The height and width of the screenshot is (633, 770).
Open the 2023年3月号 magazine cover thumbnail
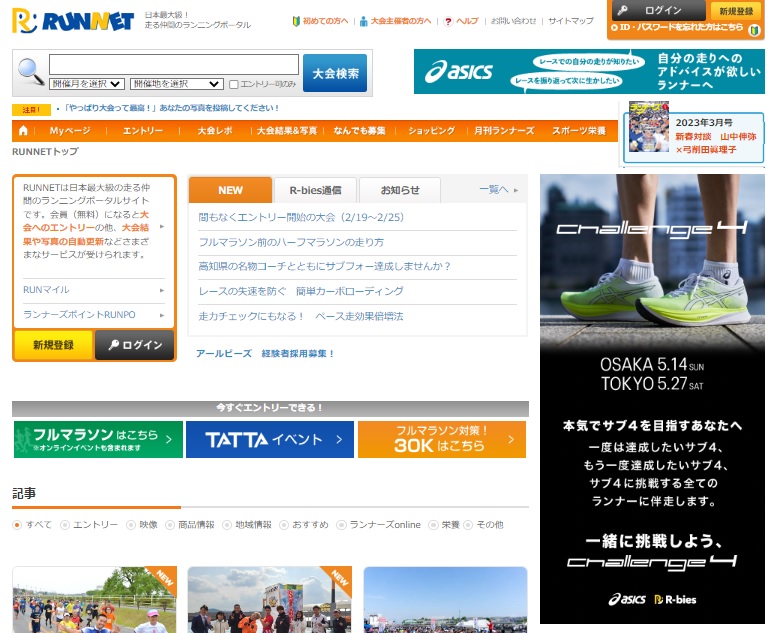pyautogui.click(x=649, y=127)
